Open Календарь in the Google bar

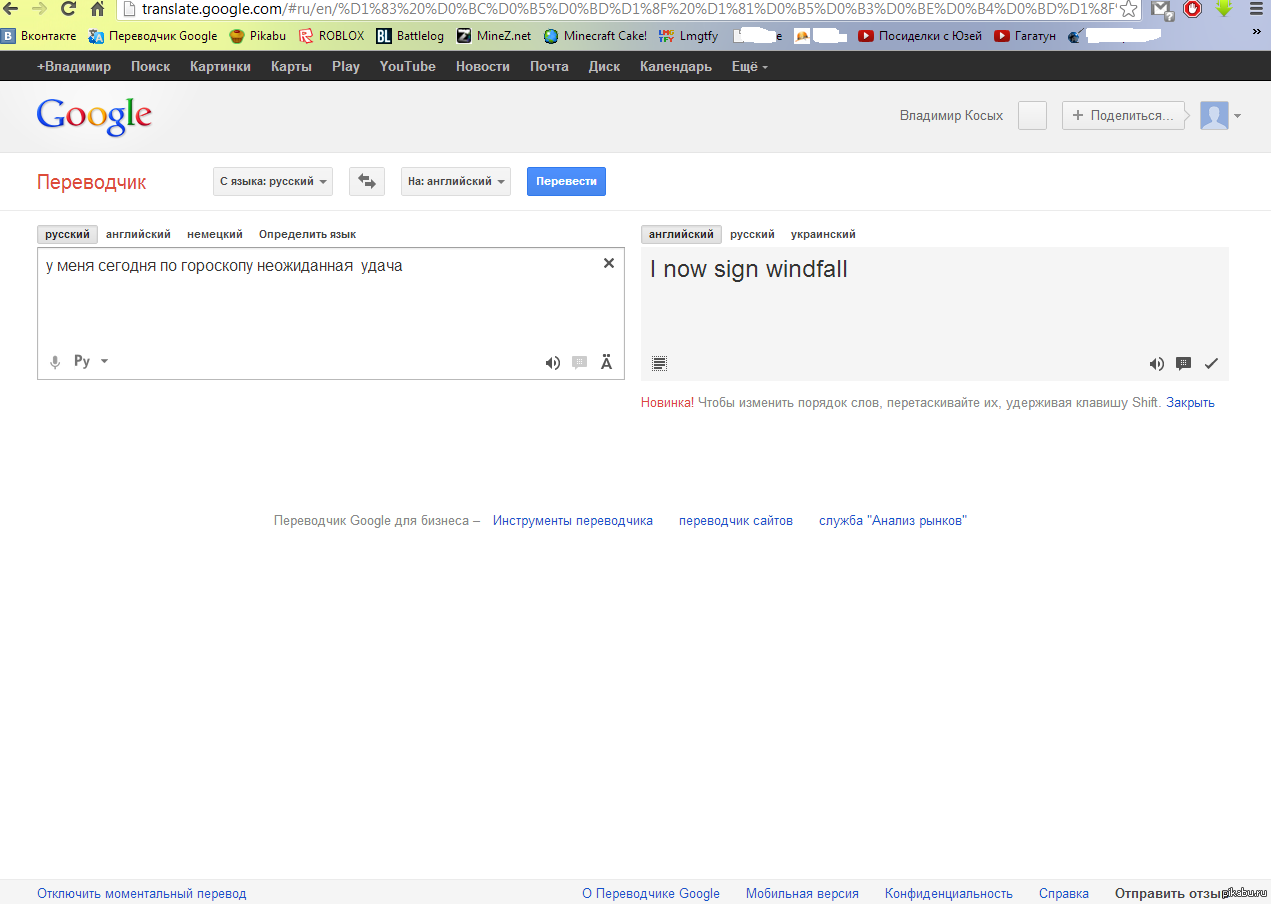coord(676,67)
